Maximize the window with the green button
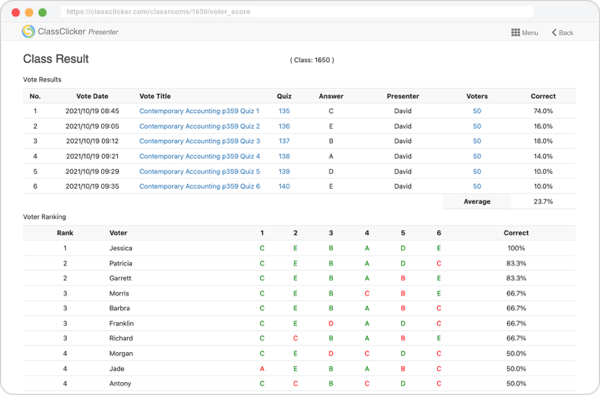 [42, 12]
